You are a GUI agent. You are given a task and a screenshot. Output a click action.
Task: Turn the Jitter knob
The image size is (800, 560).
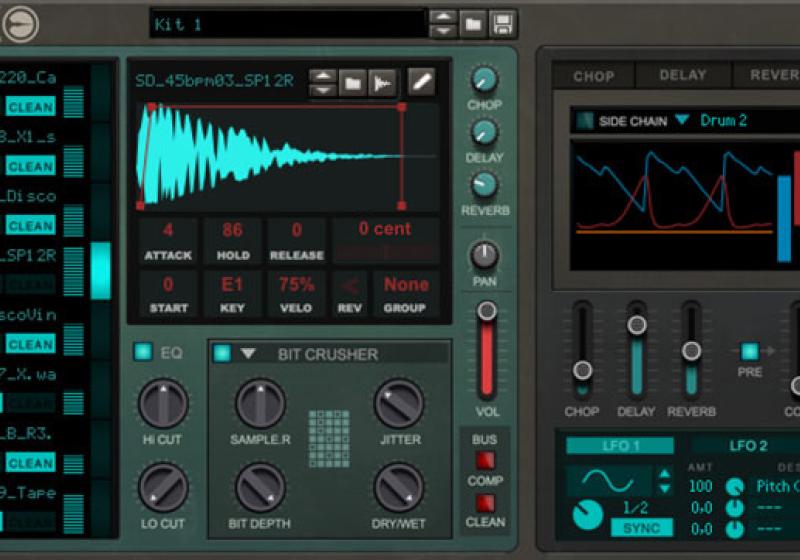point(399,403)
